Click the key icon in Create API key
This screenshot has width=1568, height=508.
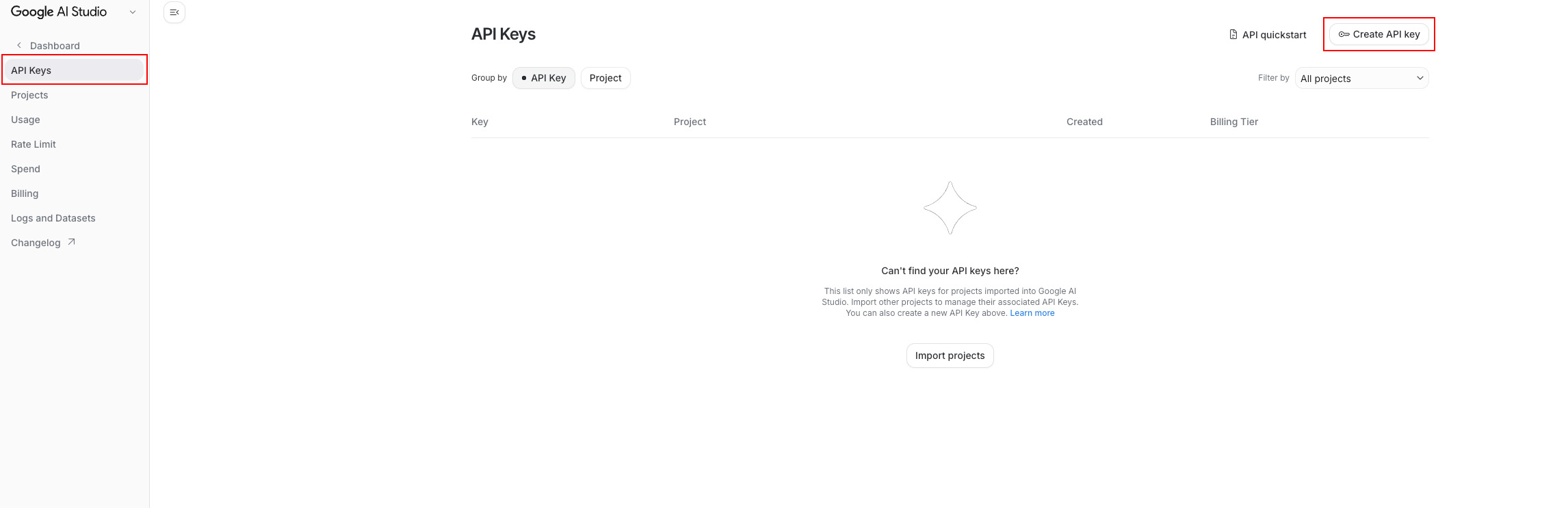click(x=1344, y=34)
